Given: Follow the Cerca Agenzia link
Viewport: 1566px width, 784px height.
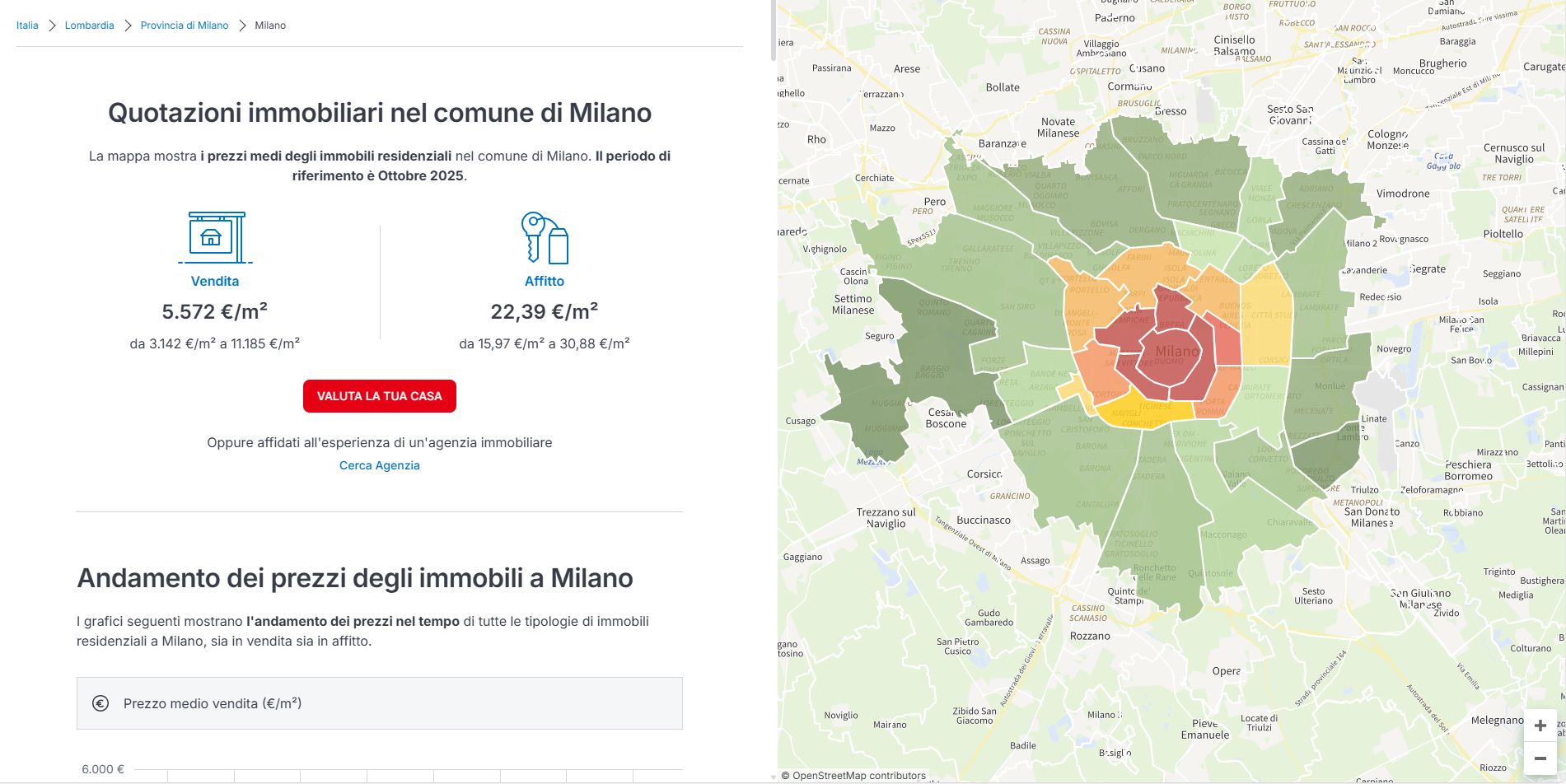Looking at the screenshot, I should (380, 465).
